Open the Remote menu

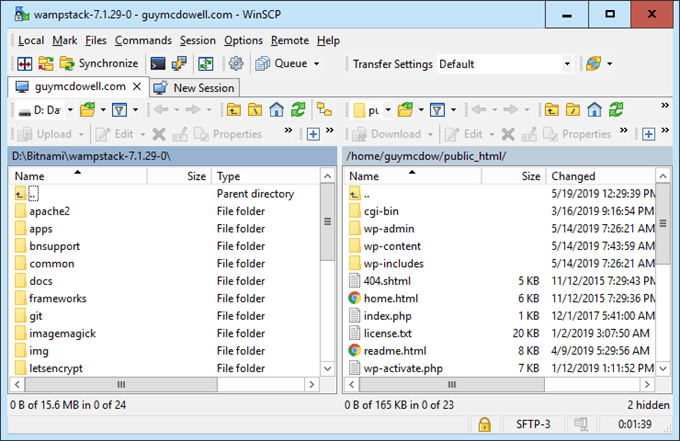[x=290, y=40]
